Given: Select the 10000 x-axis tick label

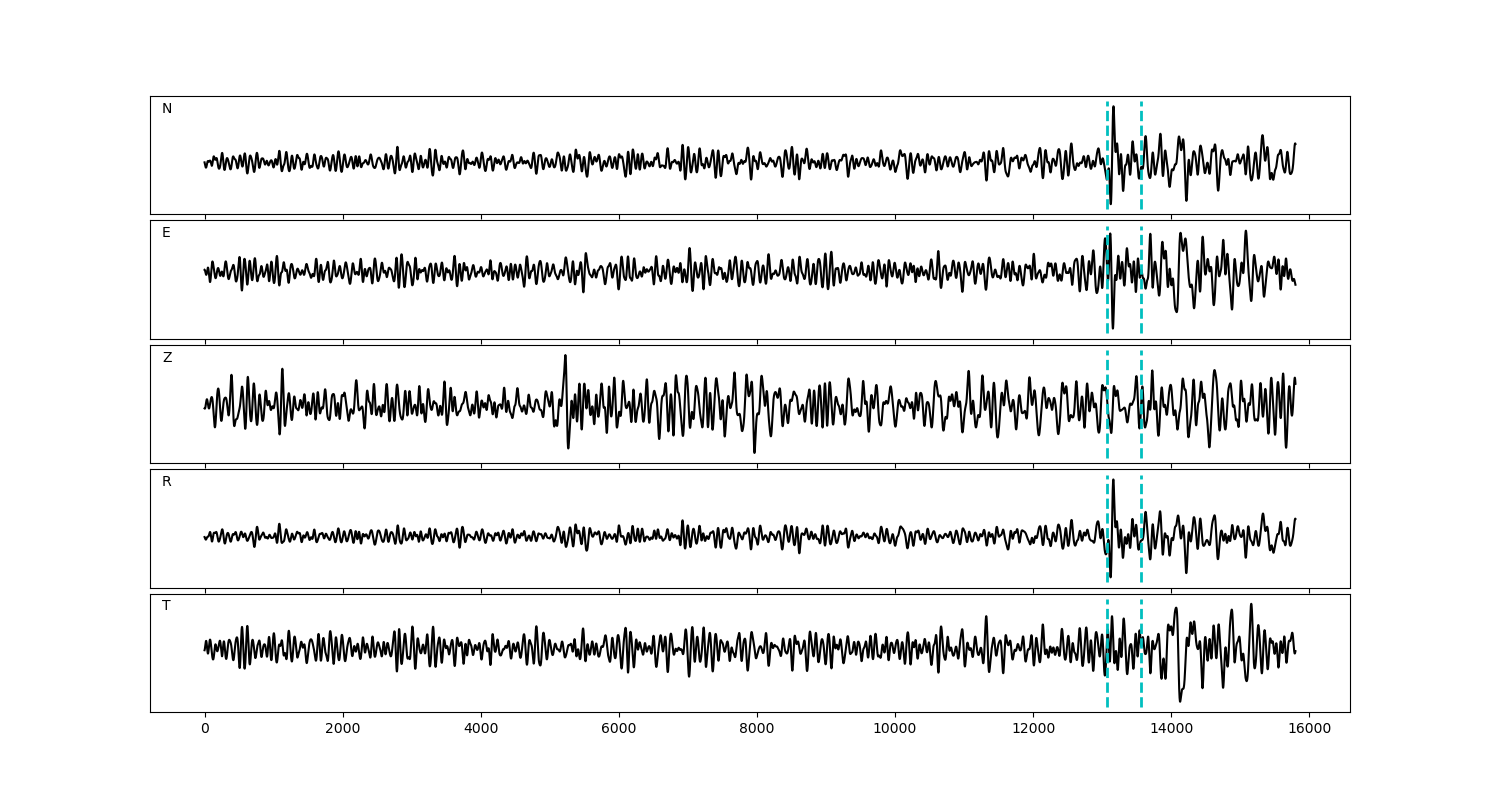Looking at the screenshot, I should coord(895,730).
